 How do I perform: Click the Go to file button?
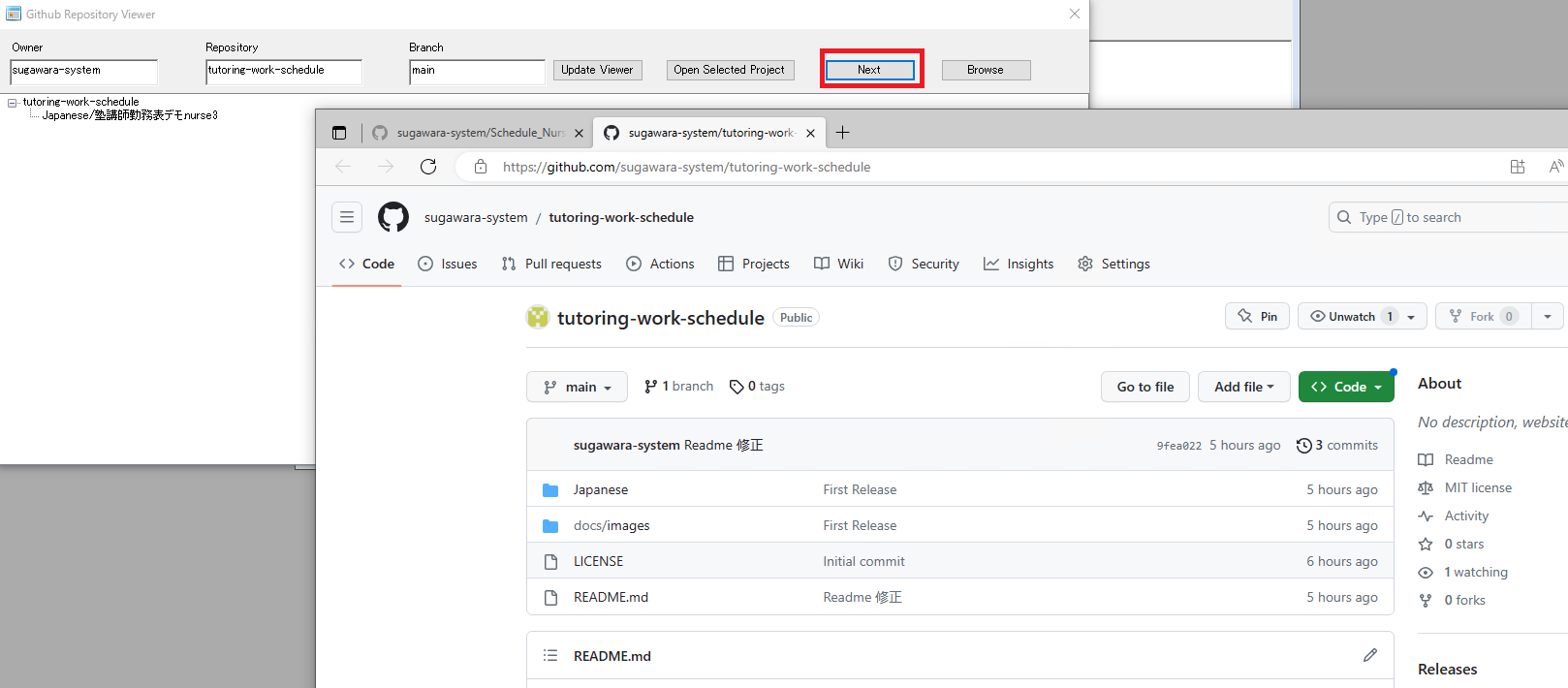click(1145, 387)
